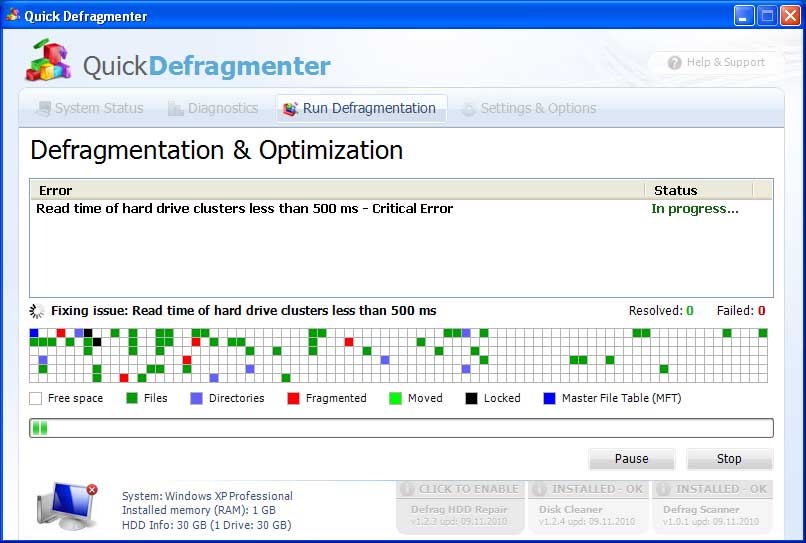Image resolution: width=806 pixels, height=543 pixels.
Task: Select the Critical Error row in list
Action: pyautogui.click(x=401, y=209)
